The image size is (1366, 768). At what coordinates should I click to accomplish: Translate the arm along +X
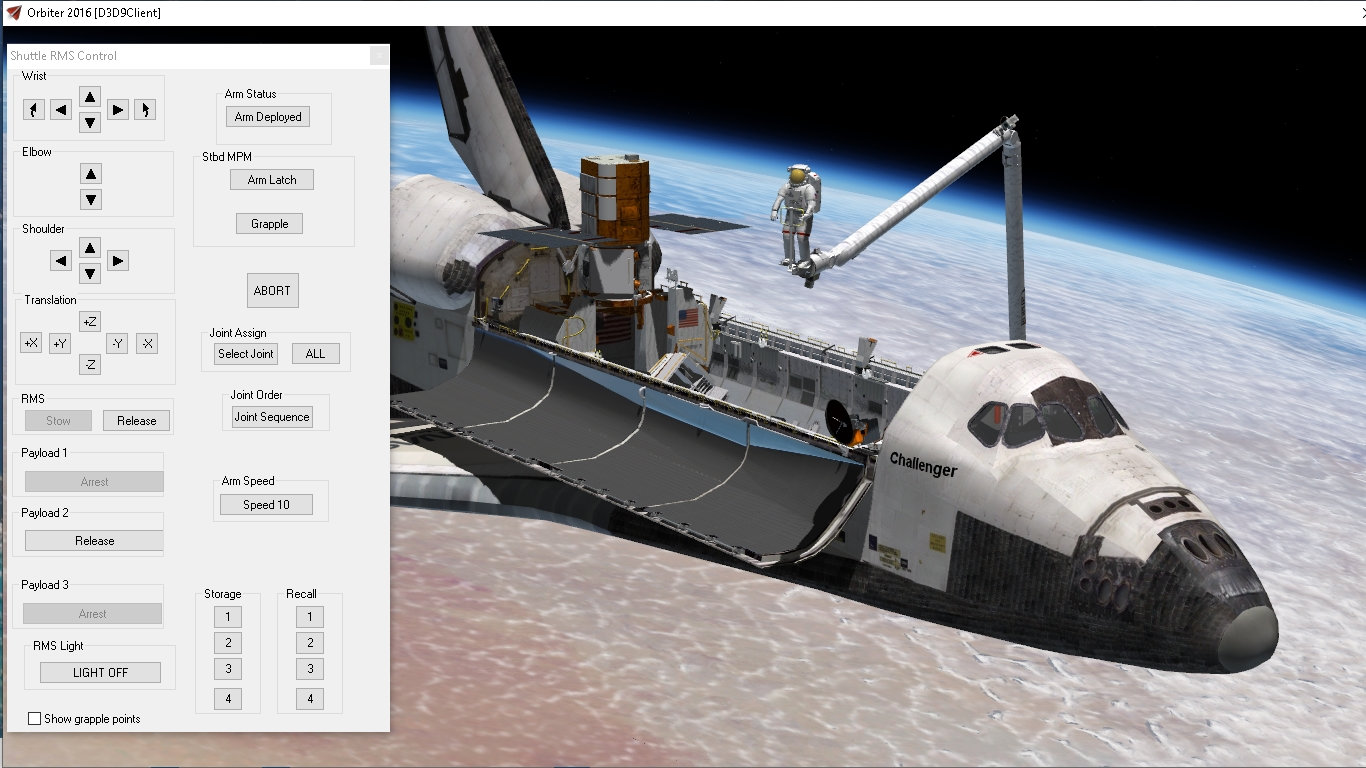tap(31, 344)
